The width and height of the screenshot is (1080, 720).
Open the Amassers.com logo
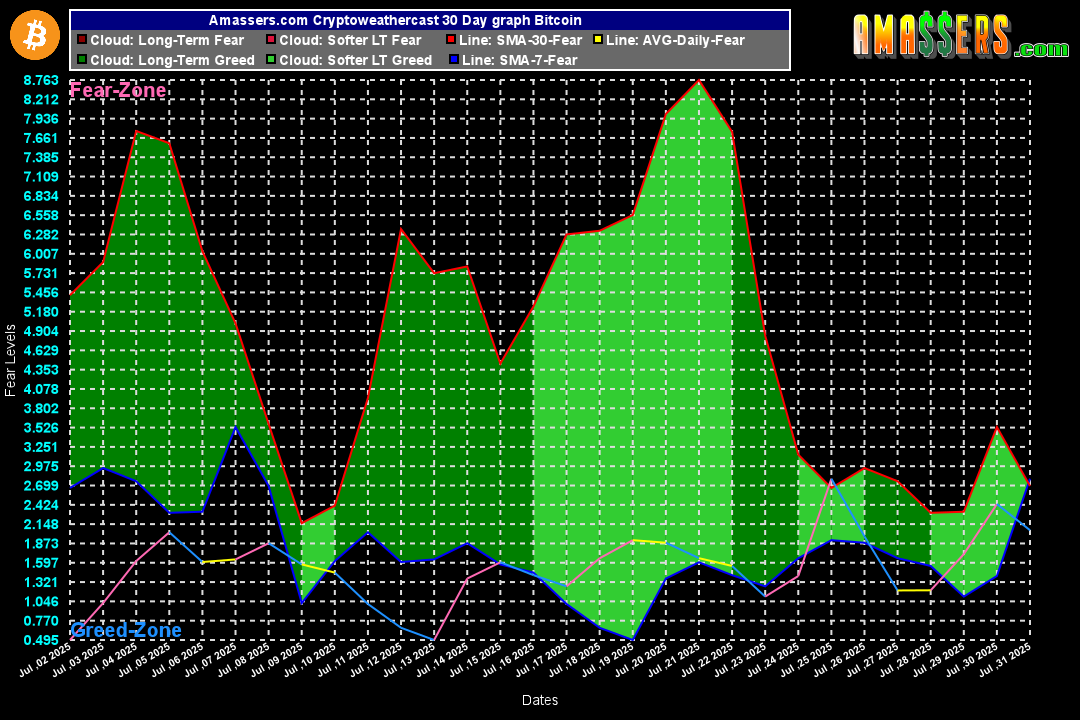pos(961,35)
